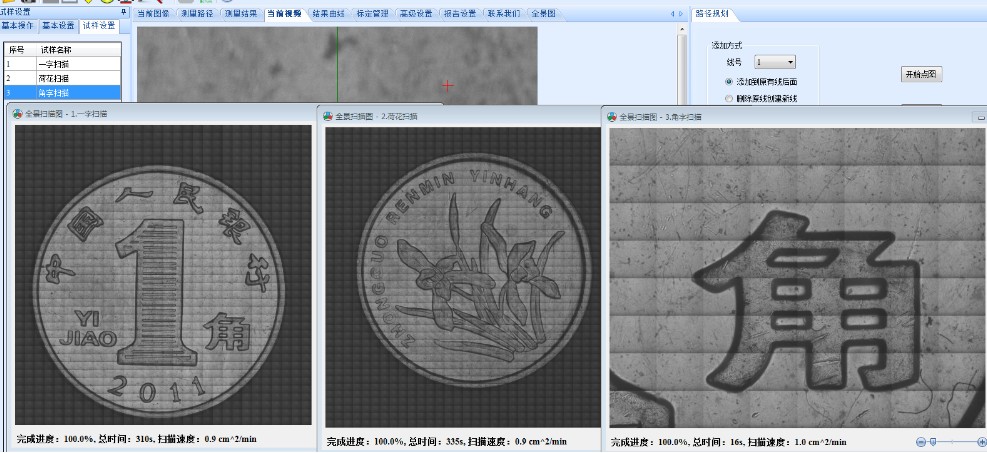Click the zoom-in plus icon in 角字扫描 window
Image resolution: width=987 pixels, height=453 pixels.
(x=983, y=442)
